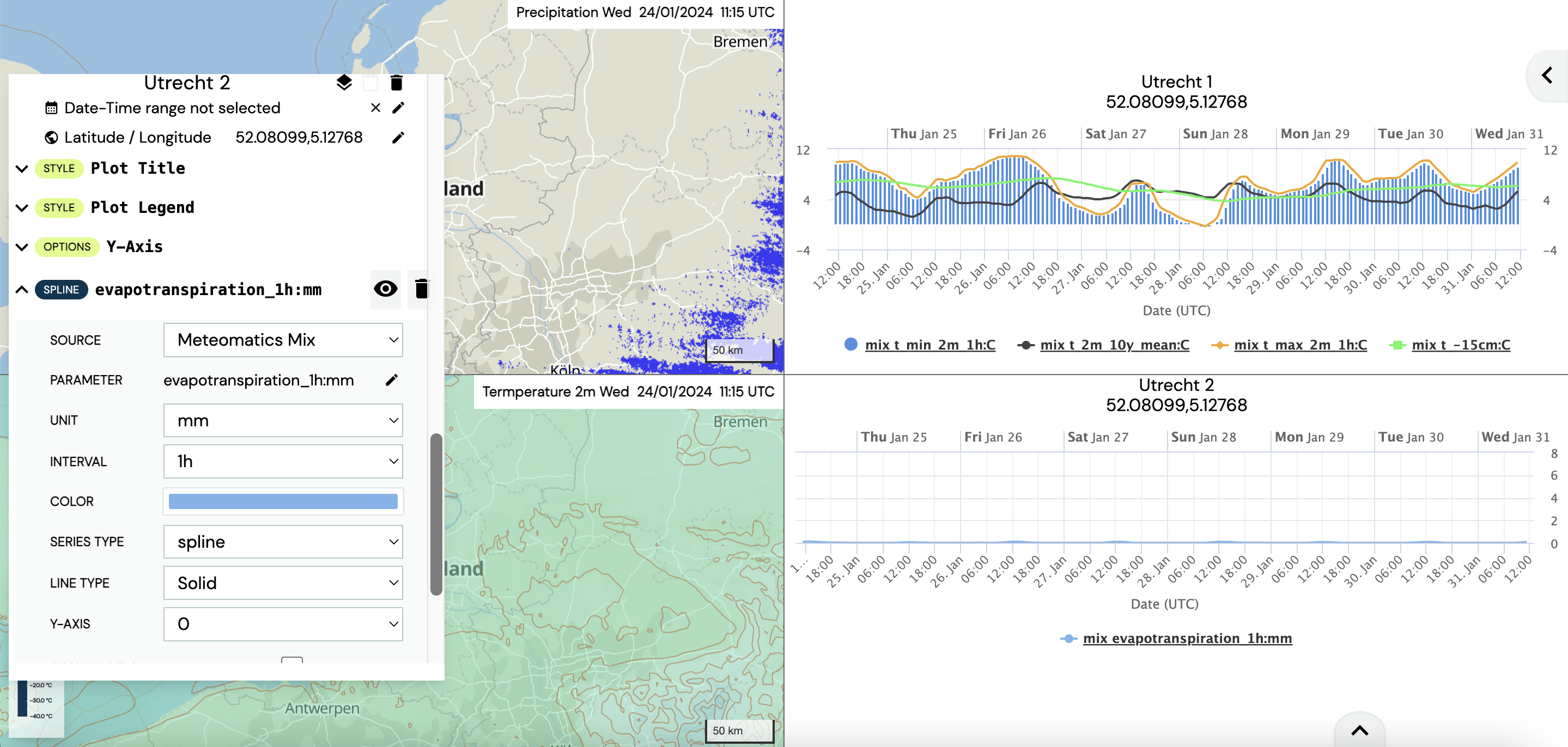1568x747 pixels.
Task: Click the Precipitation map time label
Action: pyautogui.click(x=645, y=13)
